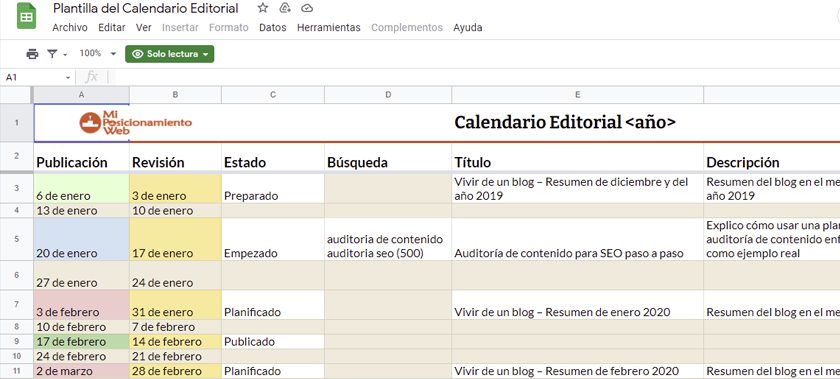Click the Resumen de enero 2020 title

point(578,305)
